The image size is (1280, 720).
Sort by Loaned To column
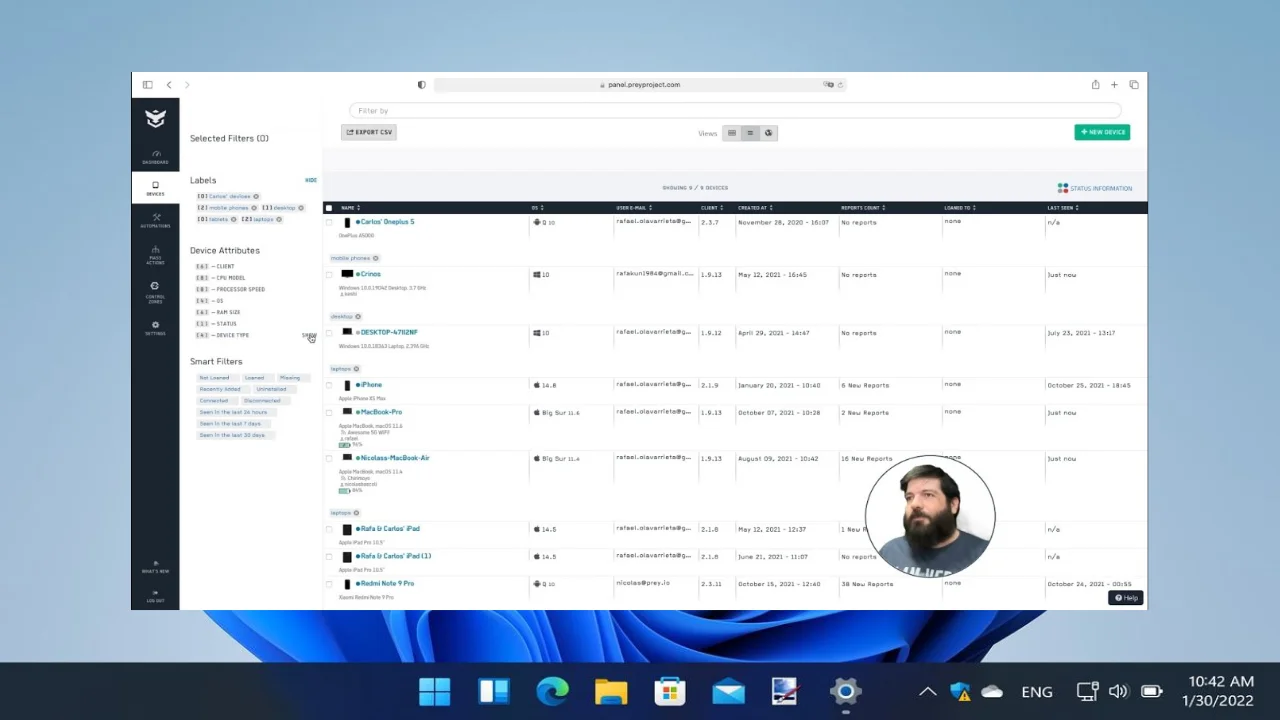coord(959,208)
